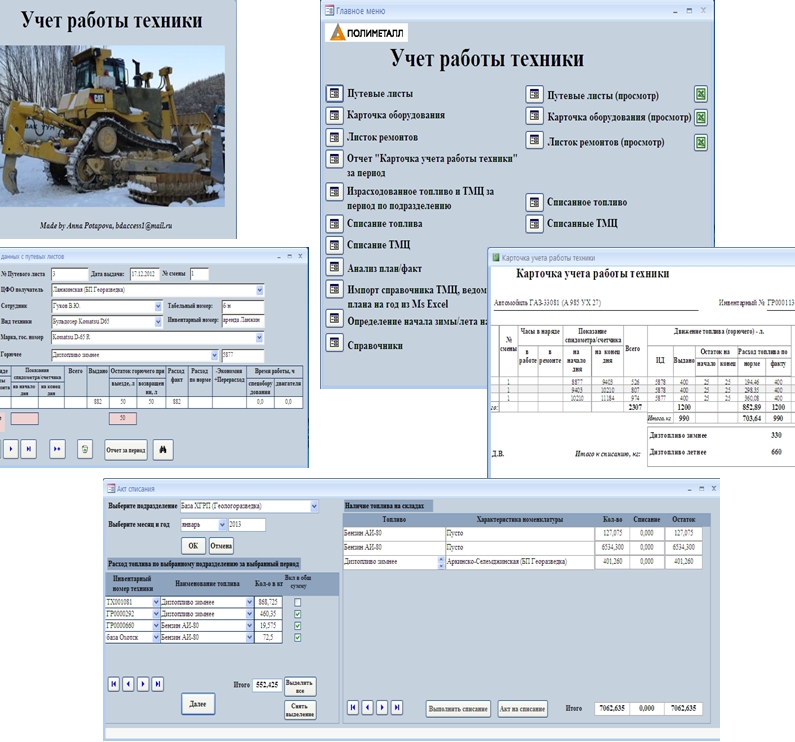Click Акт на списание button

point(523,709)
